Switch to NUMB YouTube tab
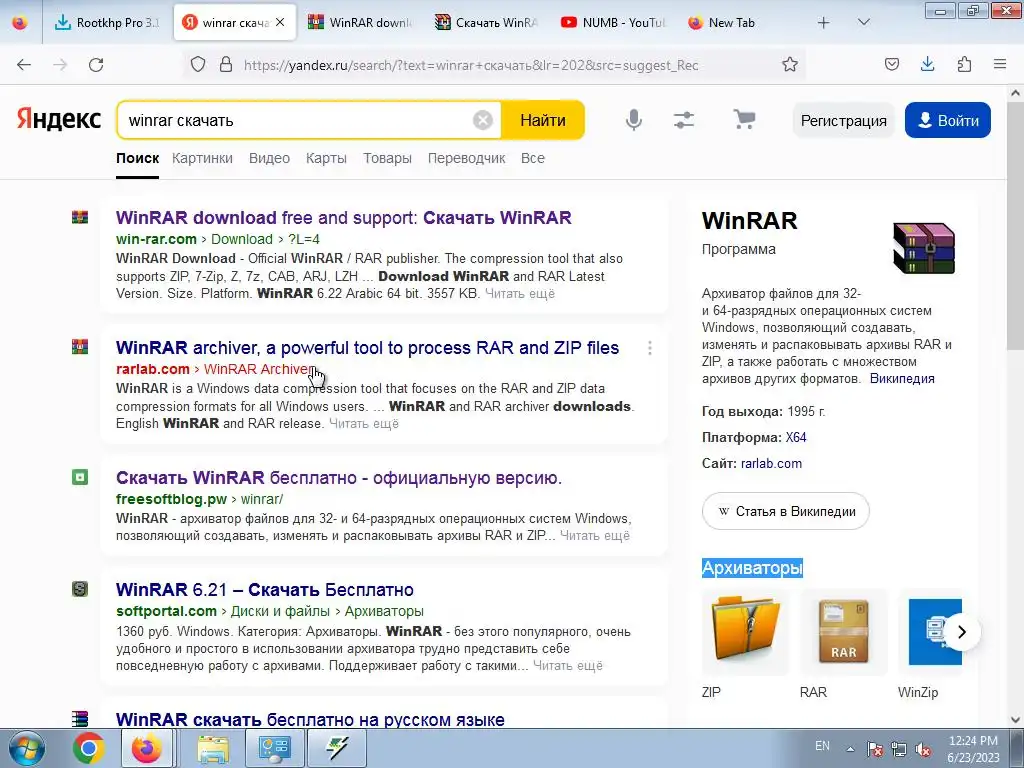The width and height of the screenshot is (1024, 768). click(613, 22)
